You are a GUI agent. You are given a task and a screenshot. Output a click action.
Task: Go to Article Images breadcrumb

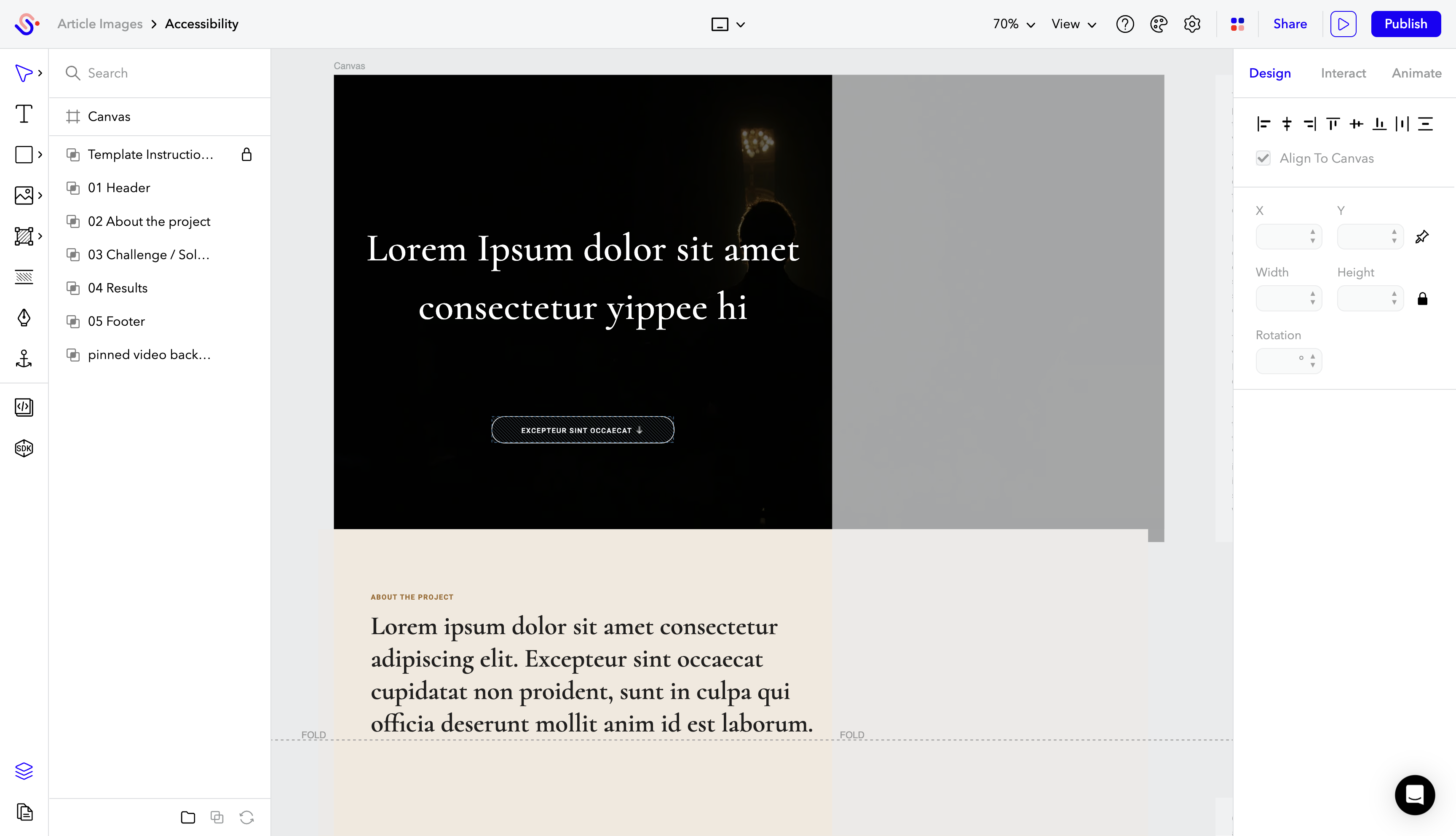coord(100,24)
